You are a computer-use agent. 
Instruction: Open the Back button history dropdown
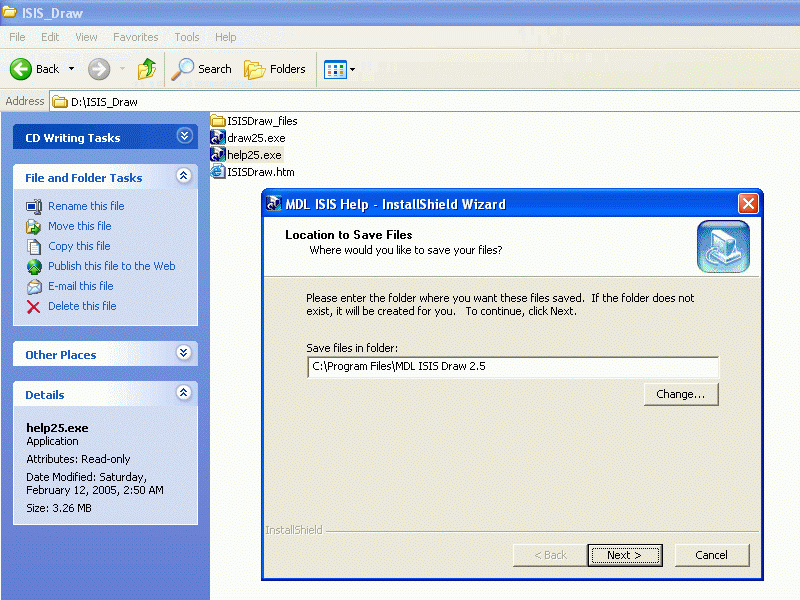coord(71,69)
